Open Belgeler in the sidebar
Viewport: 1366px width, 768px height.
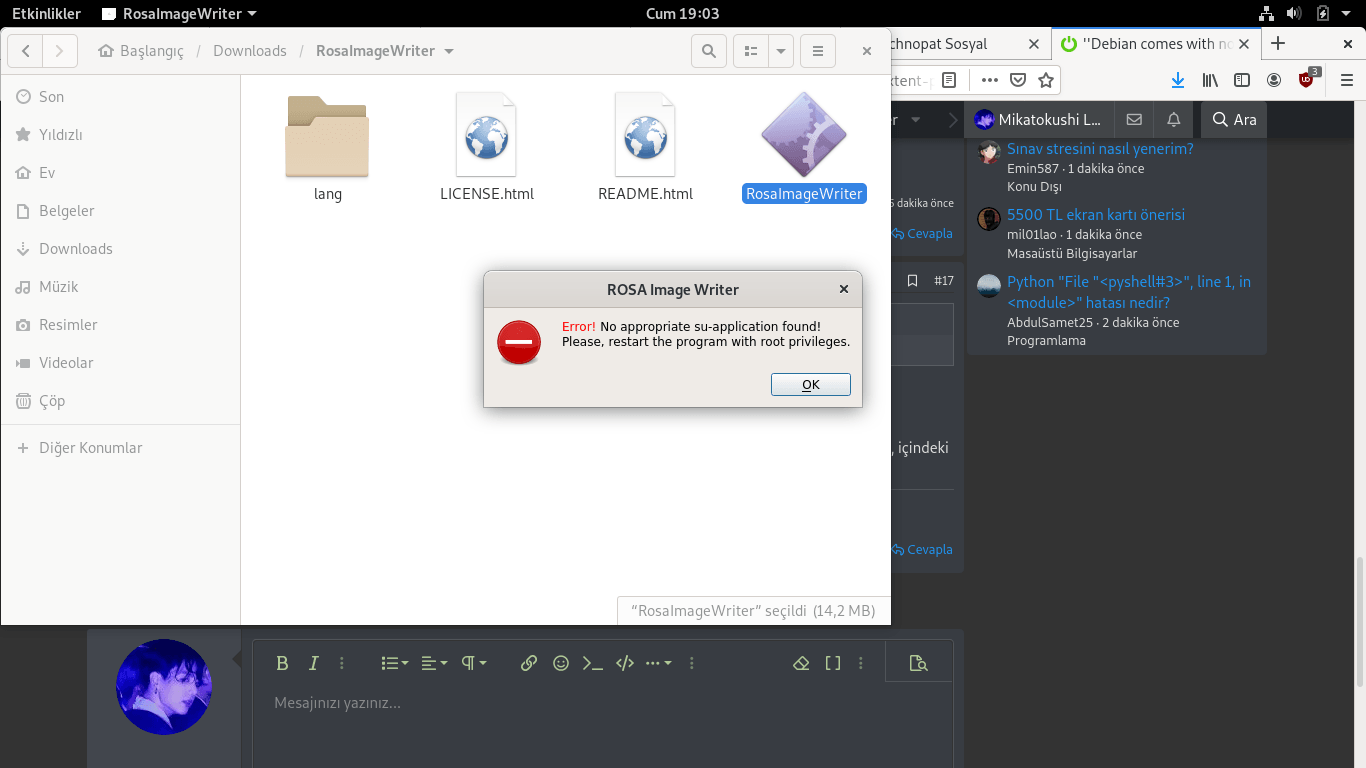120,211
